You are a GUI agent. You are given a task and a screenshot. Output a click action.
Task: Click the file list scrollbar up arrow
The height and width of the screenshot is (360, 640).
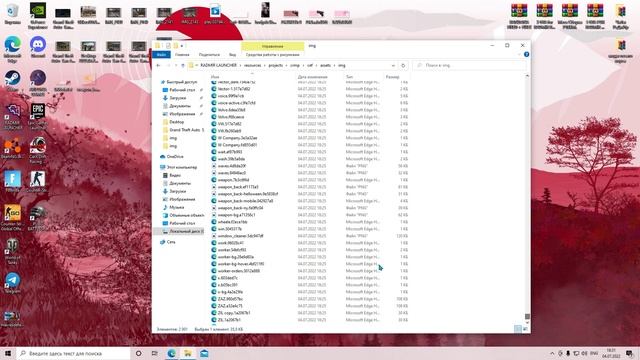(x=527, y=76)
